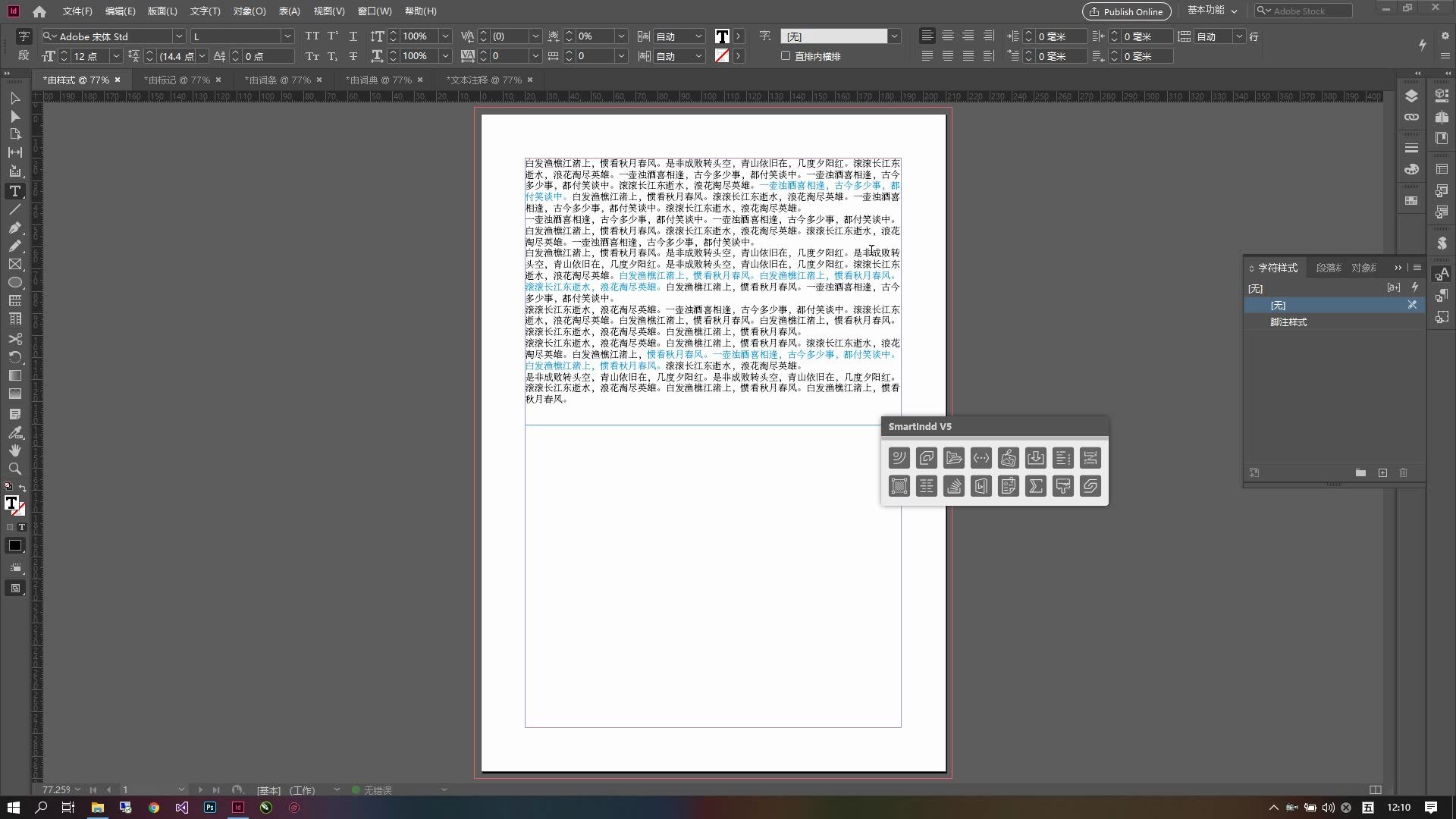Screen dimensions: 1456x819
Task: Open the Adobe 宋体 Std font family dropdown
Action: (x=179, y=36)
